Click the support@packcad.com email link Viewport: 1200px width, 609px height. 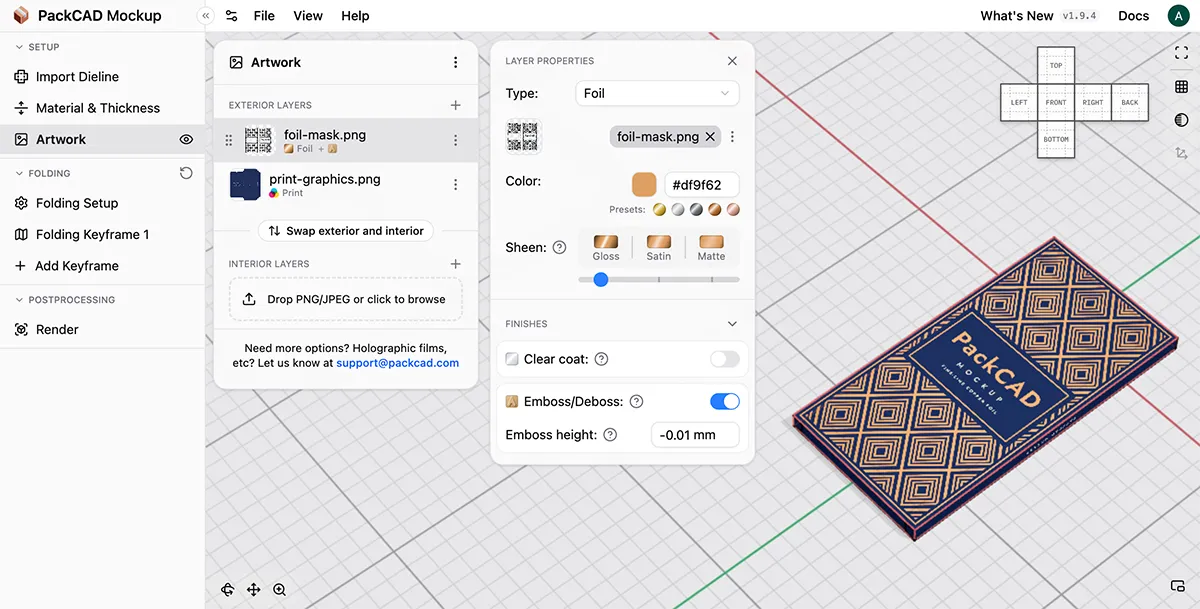pos(398,363)
